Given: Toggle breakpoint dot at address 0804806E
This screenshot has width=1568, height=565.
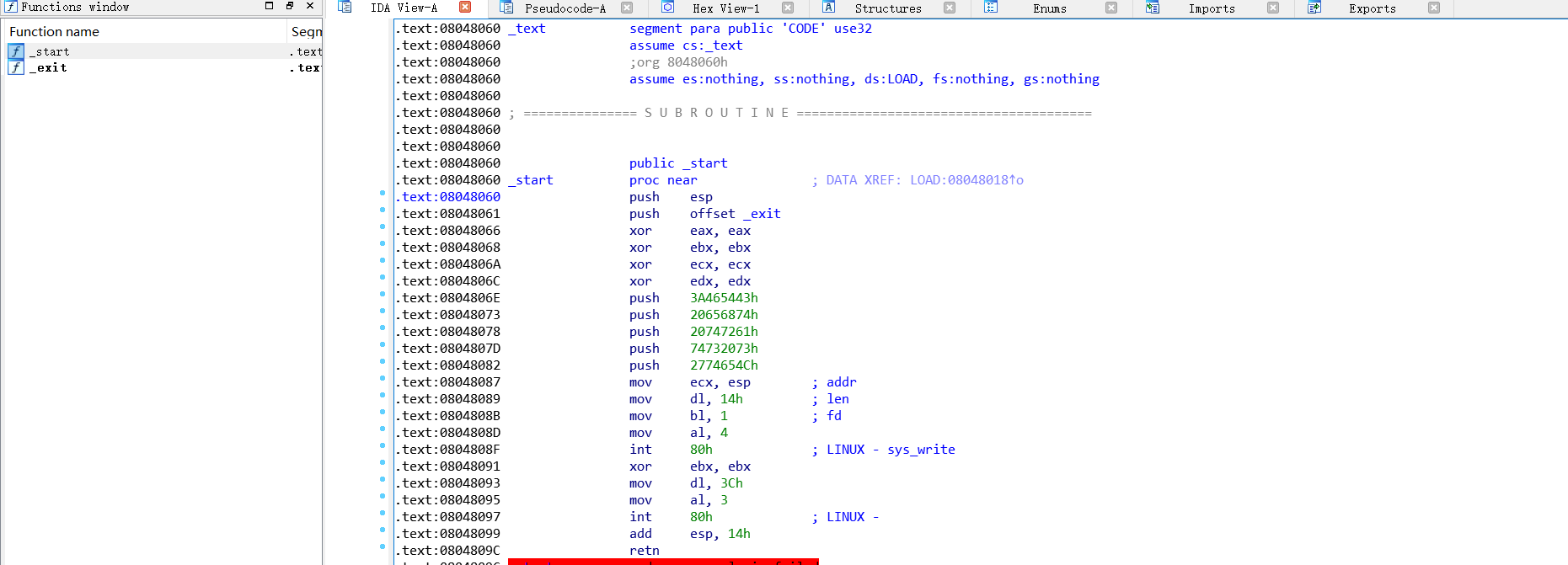Looking at the screenshot, I should tap(383, 295).
